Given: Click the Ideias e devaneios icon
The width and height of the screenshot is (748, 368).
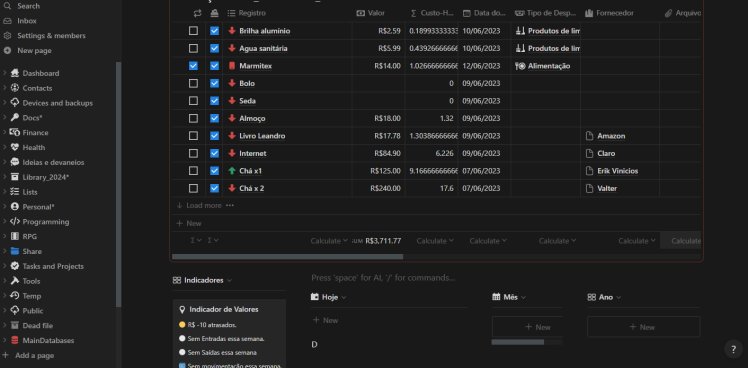Looking at the screenshot, I should tap(14, 162).
